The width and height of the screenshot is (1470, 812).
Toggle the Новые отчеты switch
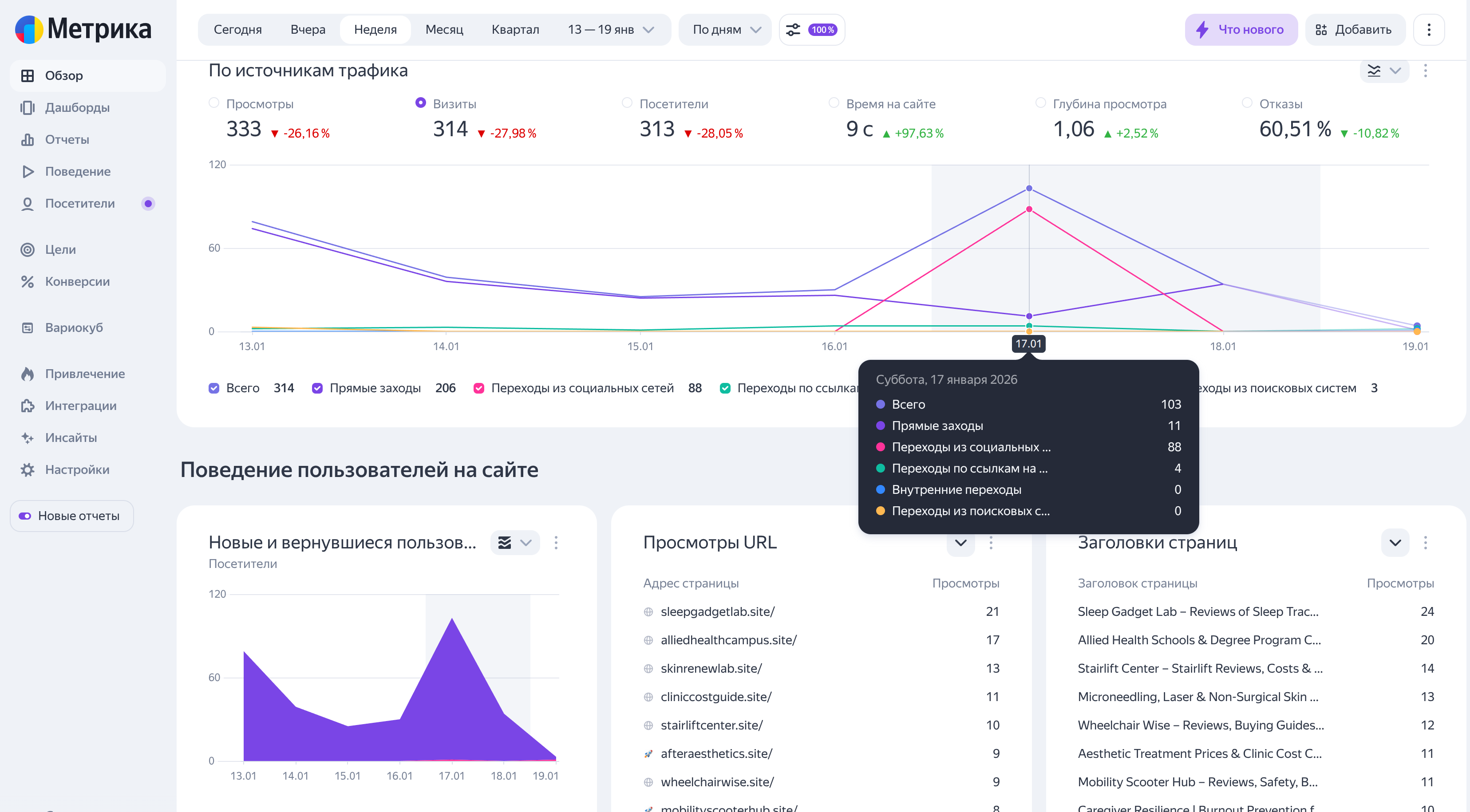(25, 516)
